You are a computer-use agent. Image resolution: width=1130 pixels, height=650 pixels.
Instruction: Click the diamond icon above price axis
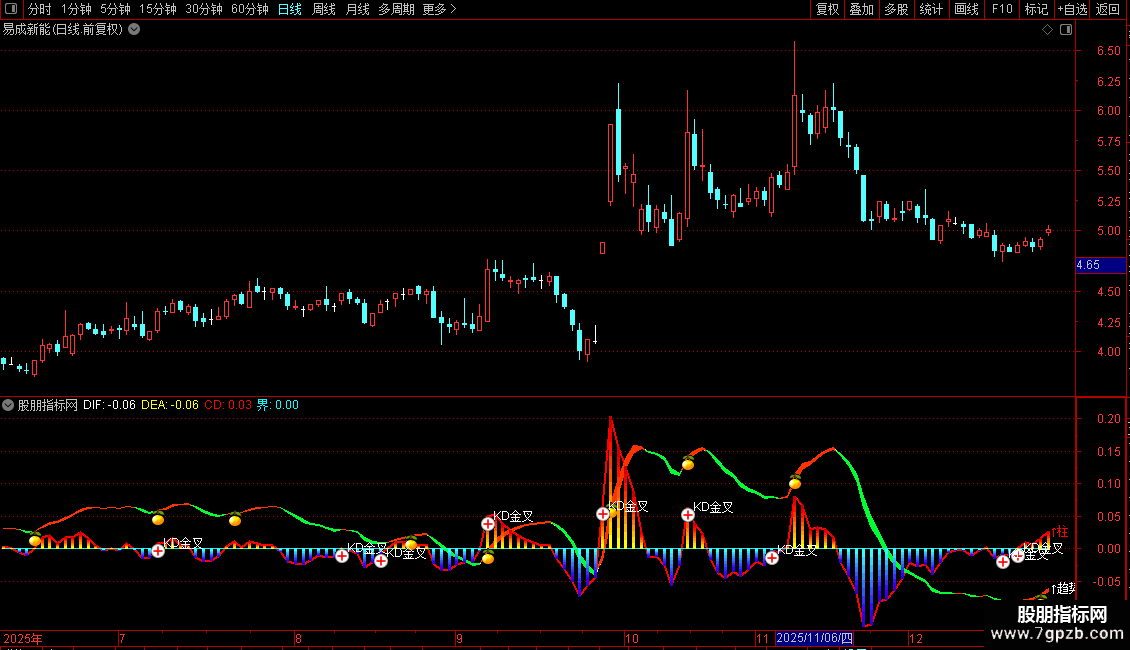tap(1047, 30)
